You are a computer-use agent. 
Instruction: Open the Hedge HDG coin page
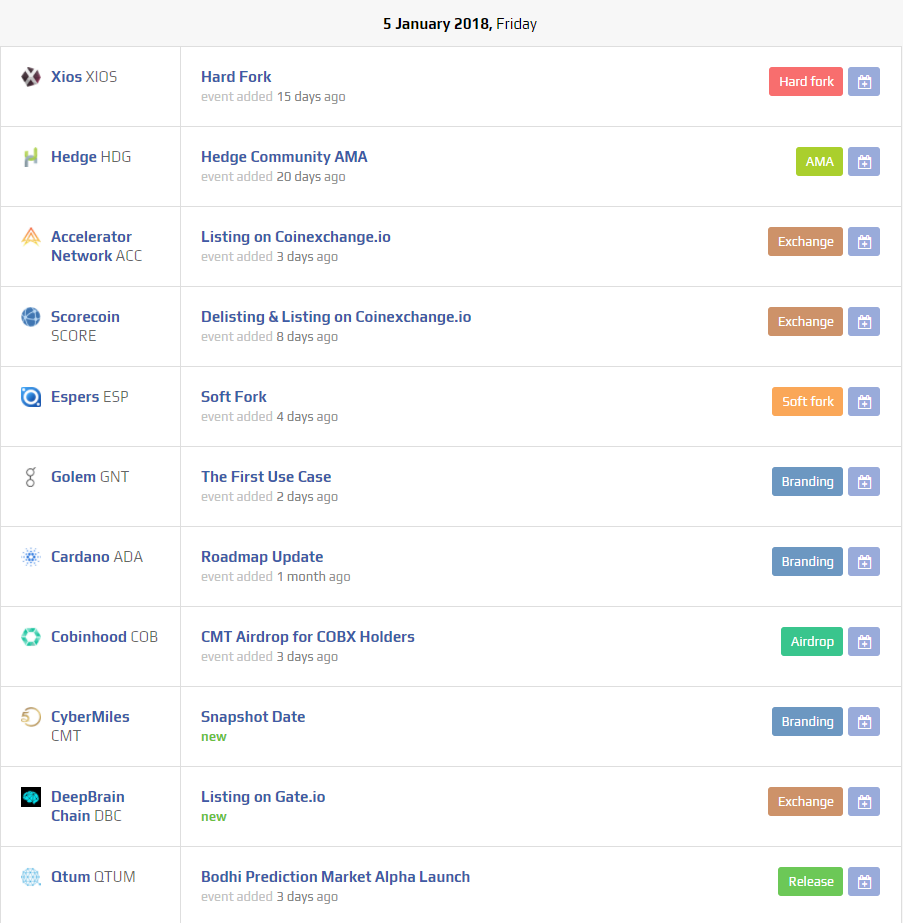click(x=91, y=157)
